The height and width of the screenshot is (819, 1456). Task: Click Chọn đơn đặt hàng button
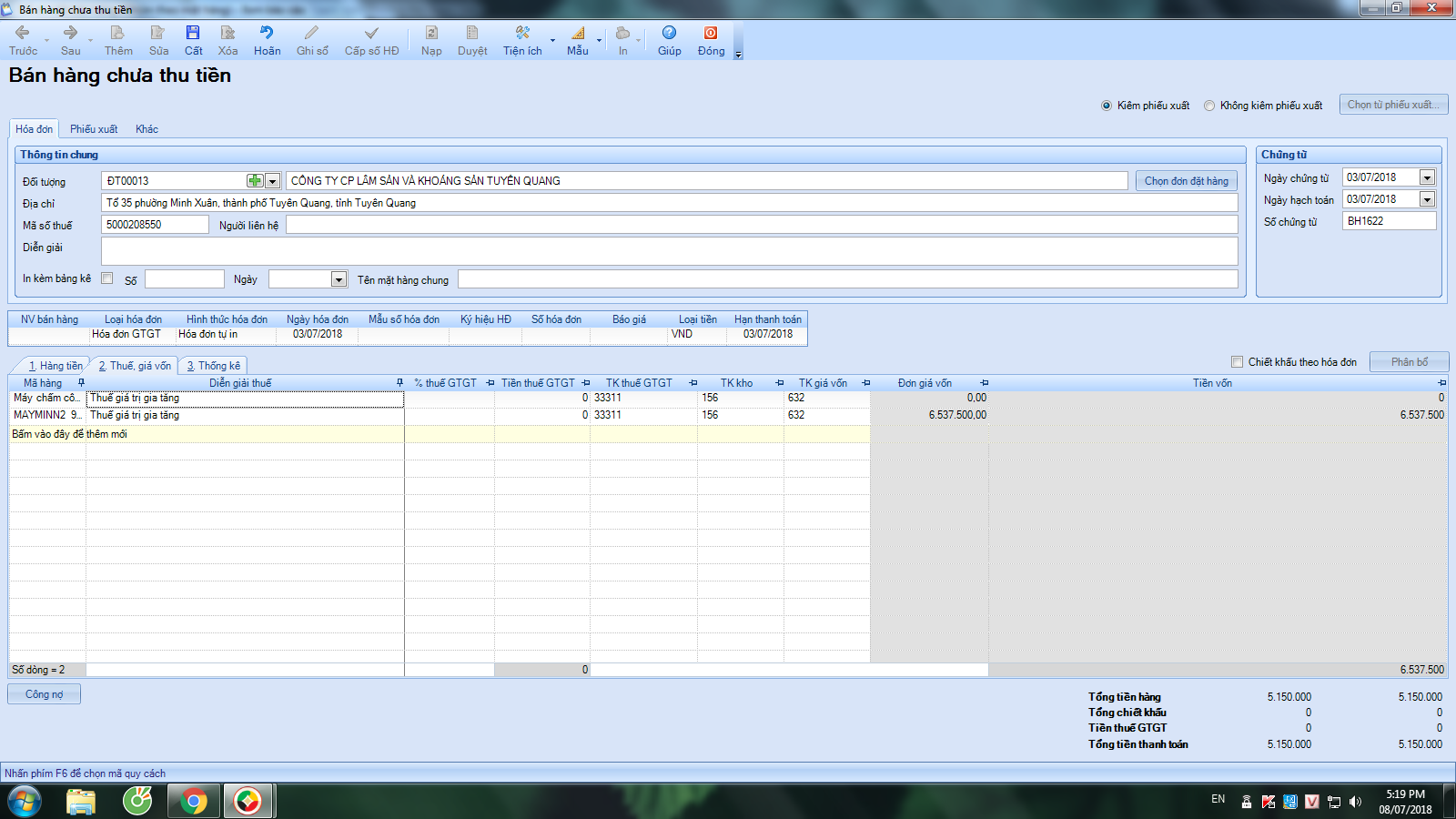(1186, 181)
